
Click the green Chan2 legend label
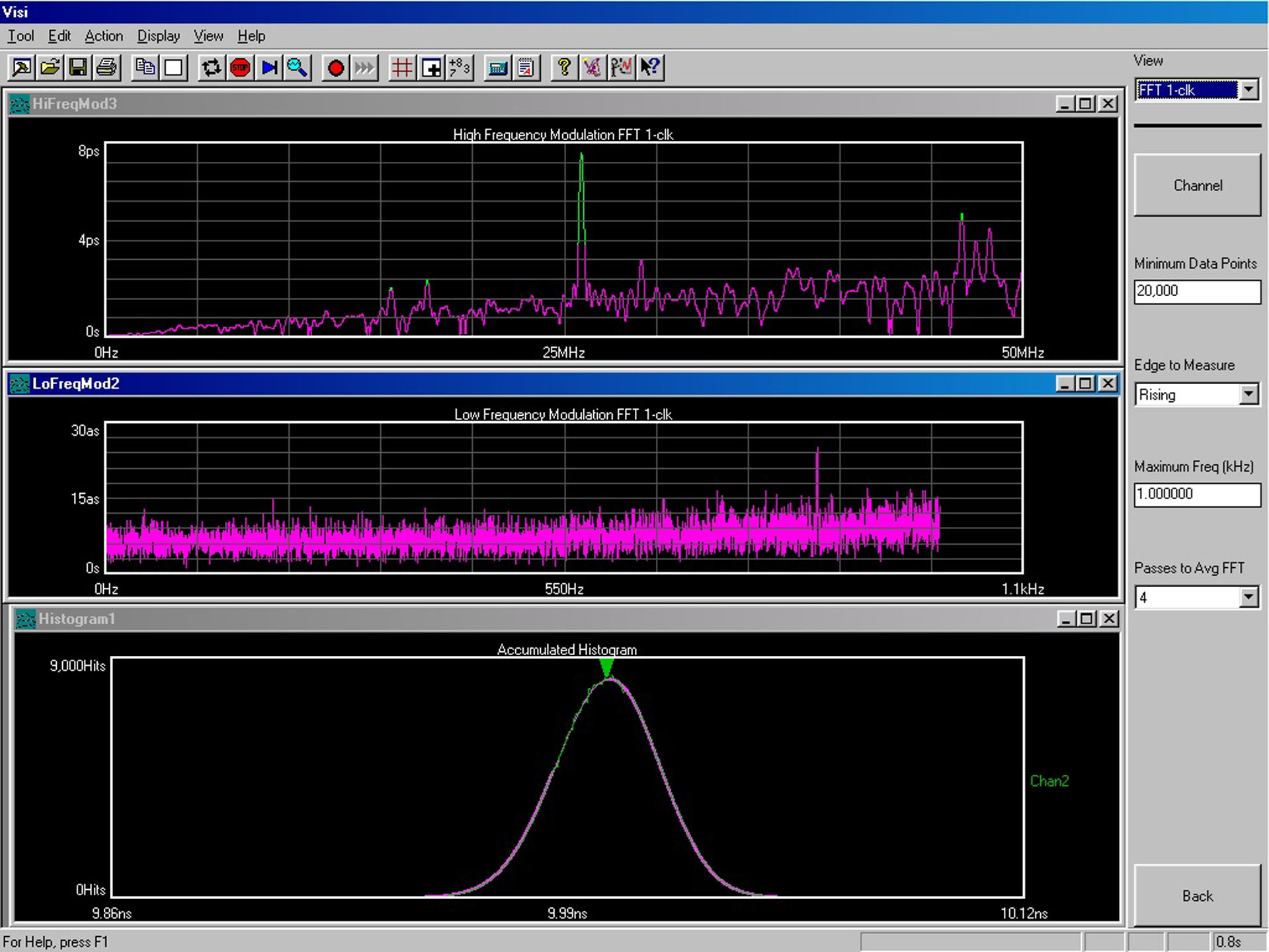click(x=1049, y=781)
